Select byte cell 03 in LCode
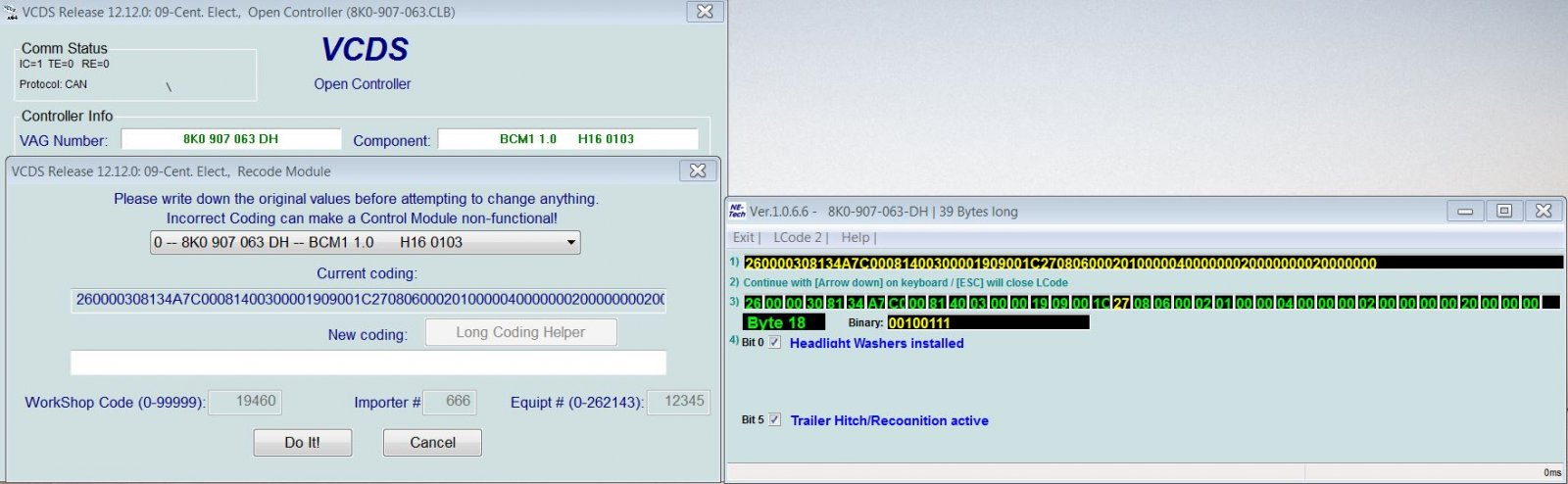This screenshot has height=484, width=1568. coord(978,303)
